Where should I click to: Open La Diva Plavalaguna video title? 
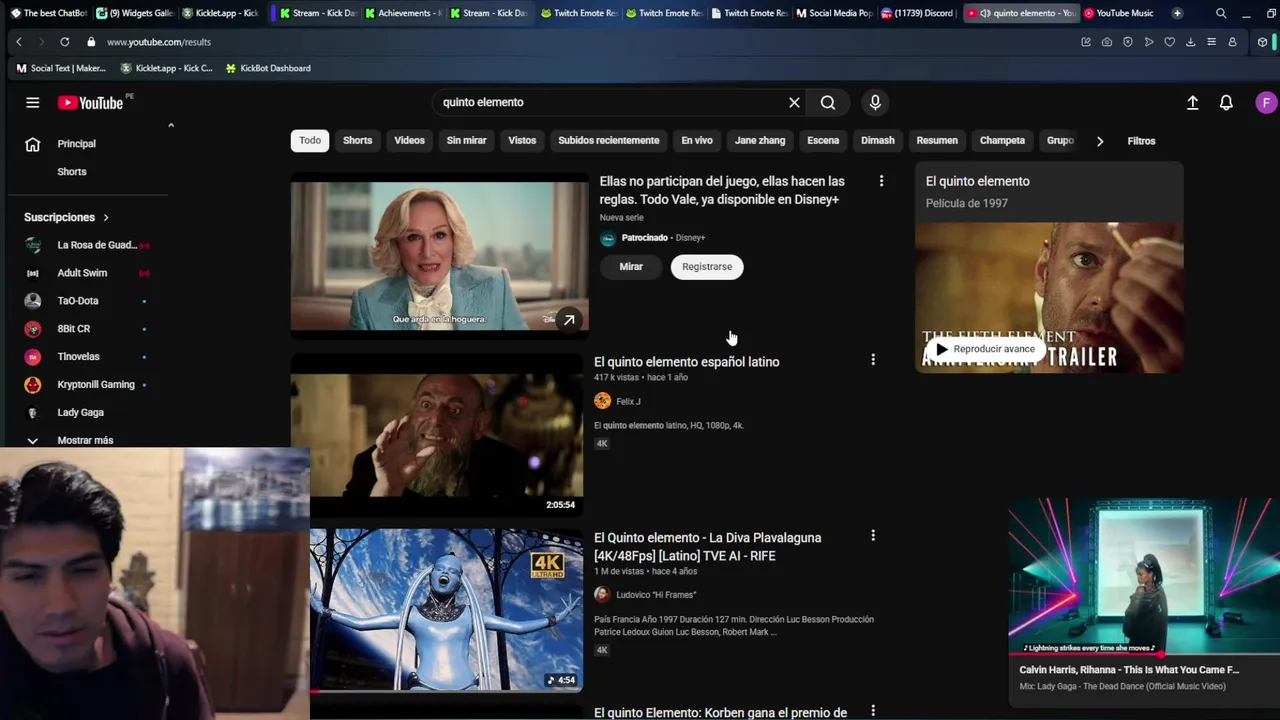[x=707, y=547]
